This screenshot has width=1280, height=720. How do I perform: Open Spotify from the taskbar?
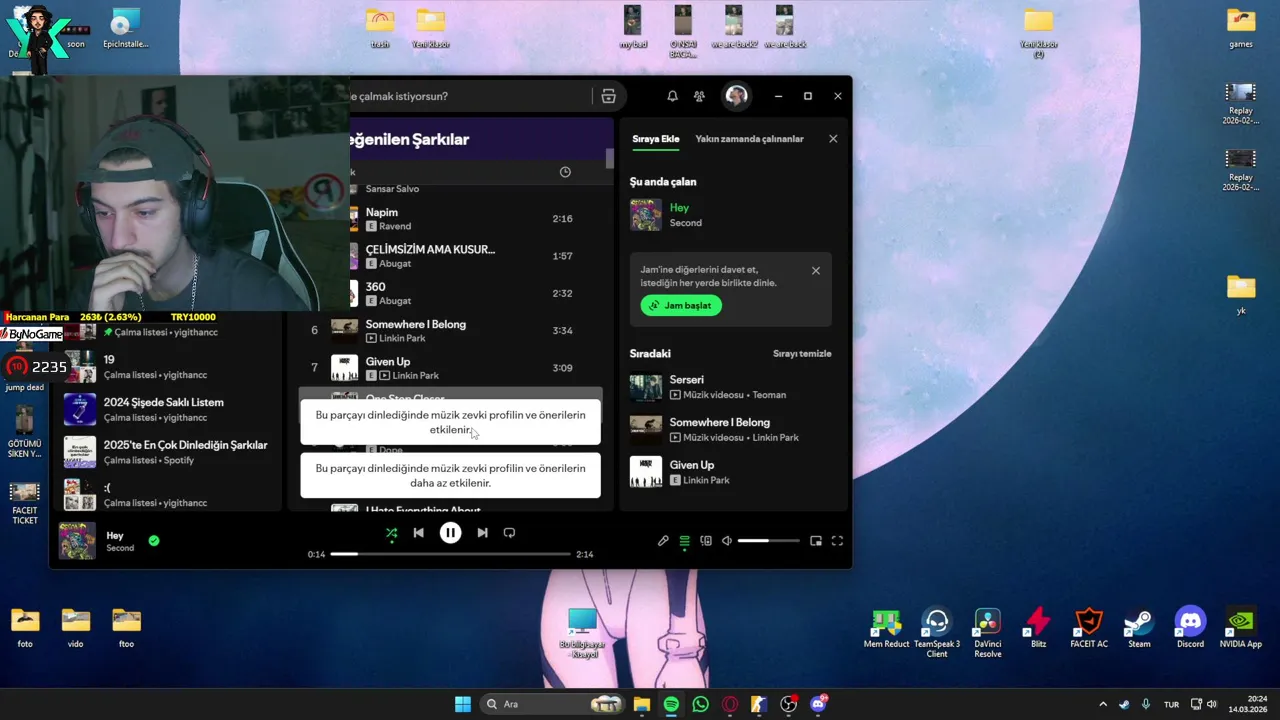pos(671,704)
